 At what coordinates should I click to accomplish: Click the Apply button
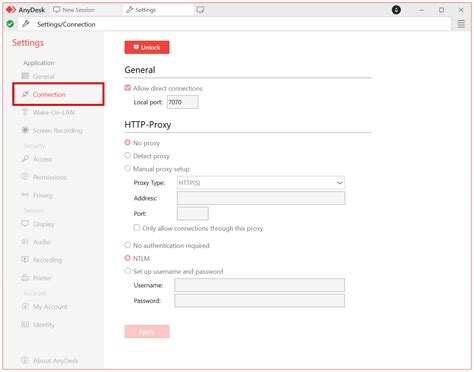click(x=147, y=332)
